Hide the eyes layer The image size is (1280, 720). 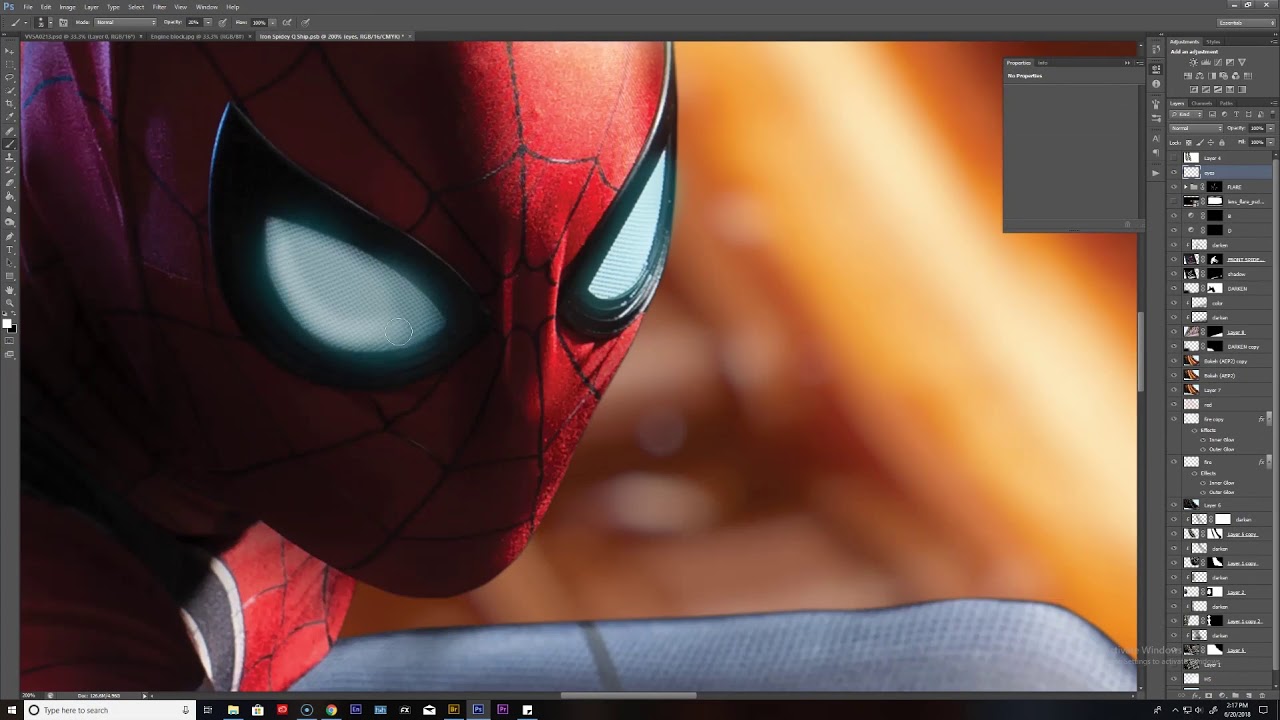[1174, 172]
